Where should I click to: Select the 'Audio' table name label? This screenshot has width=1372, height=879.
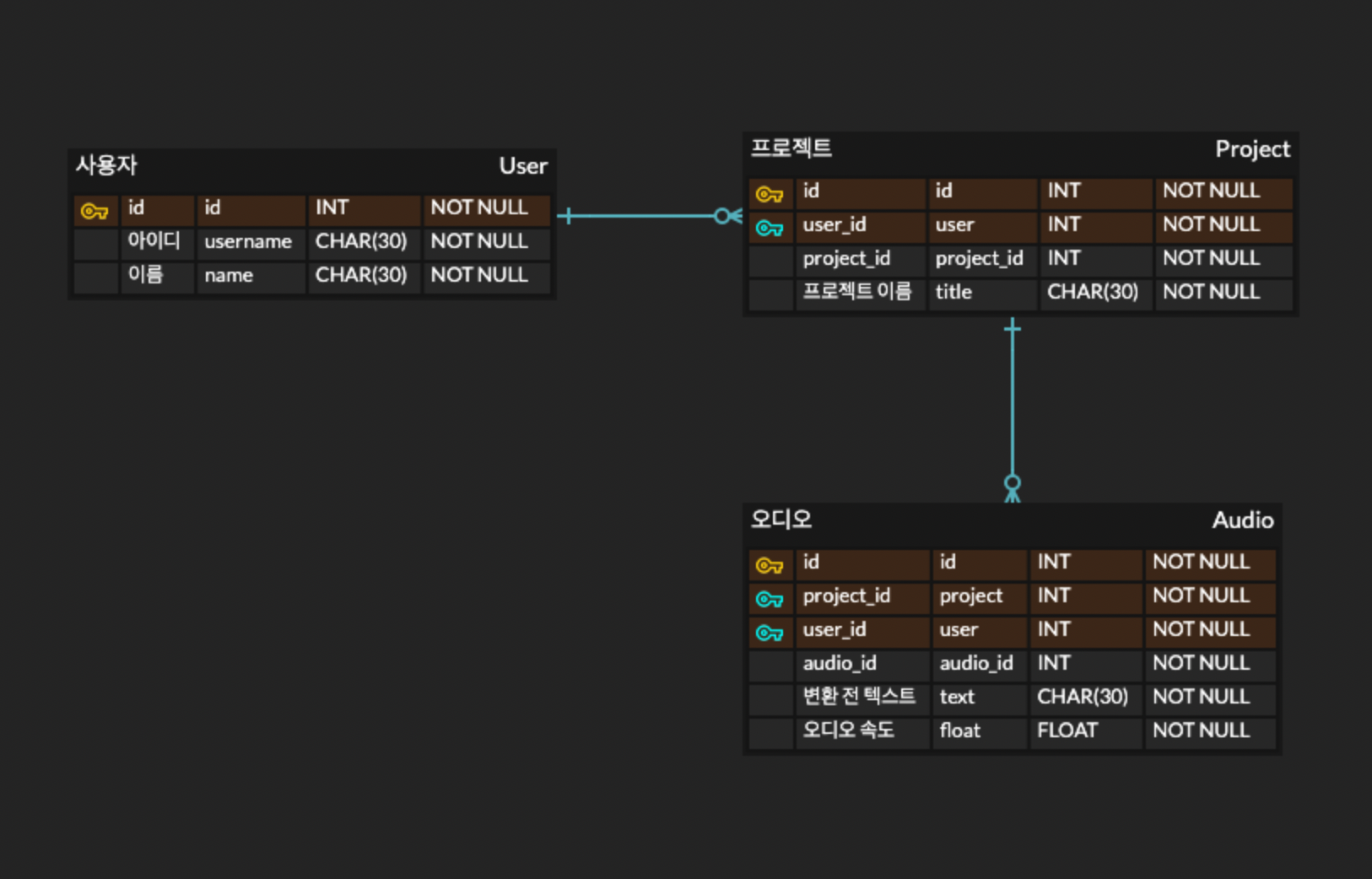(x=1243, y=520)
